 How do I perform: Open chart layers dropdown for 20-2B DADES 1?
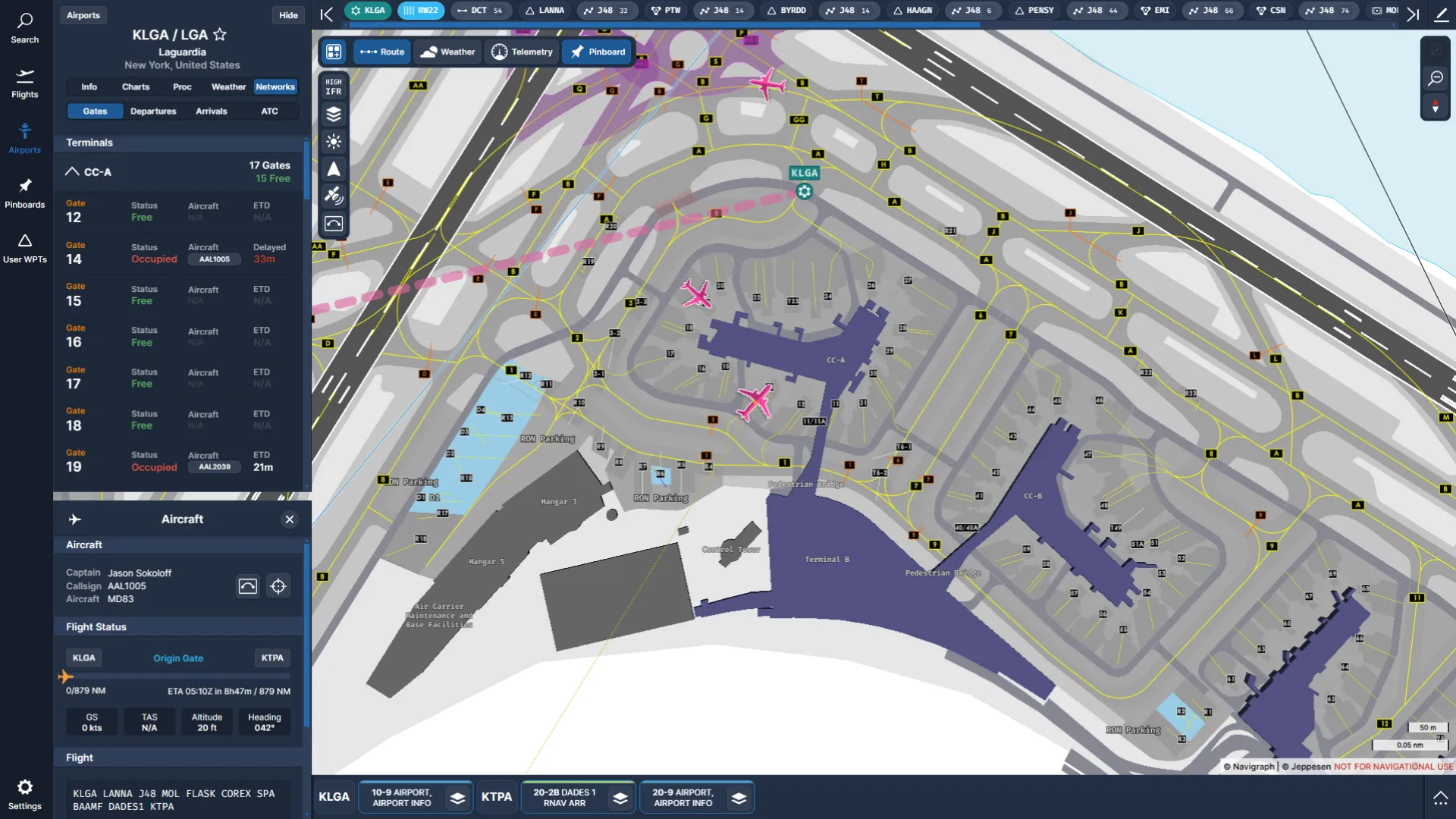pyautogui.click(x=620, y=797)
